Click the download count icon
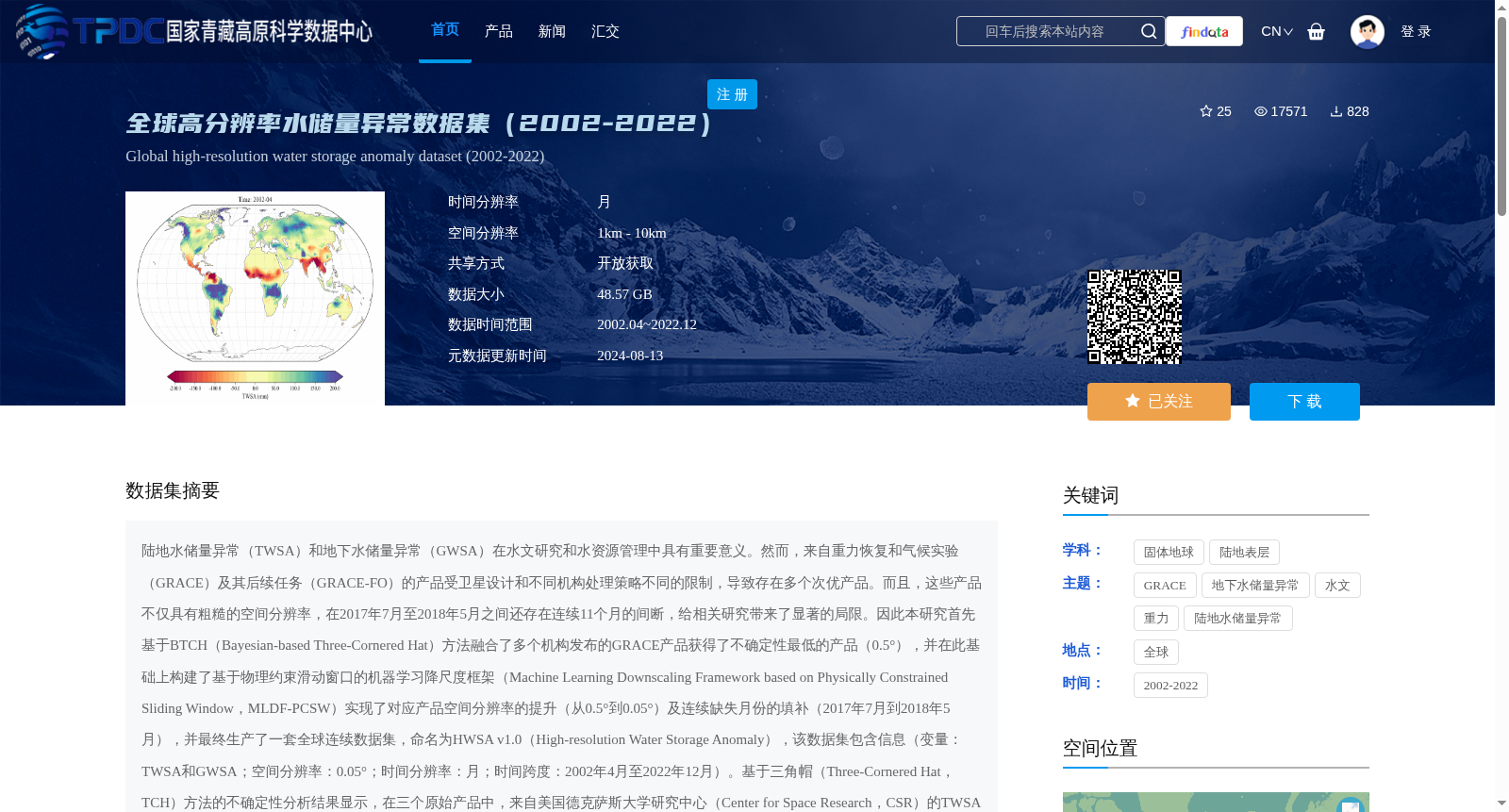The height and width of the screenshot is (812, 1509). [x=1335, y=111]
